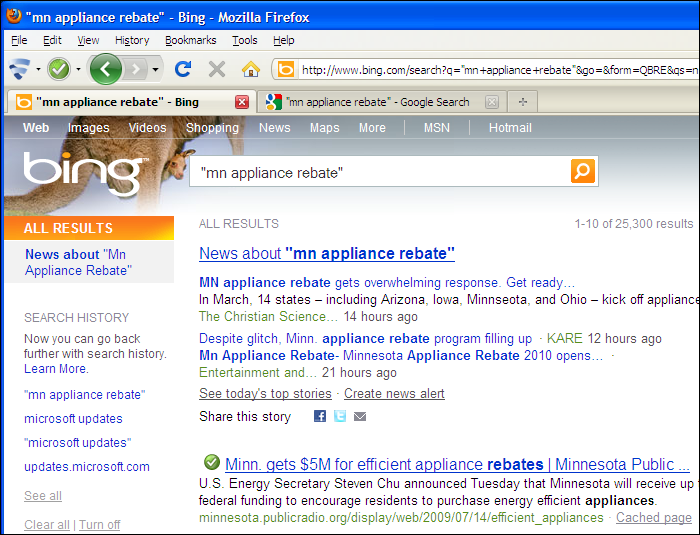
Task: Open the Edit menu
Action: pos(52,40)
